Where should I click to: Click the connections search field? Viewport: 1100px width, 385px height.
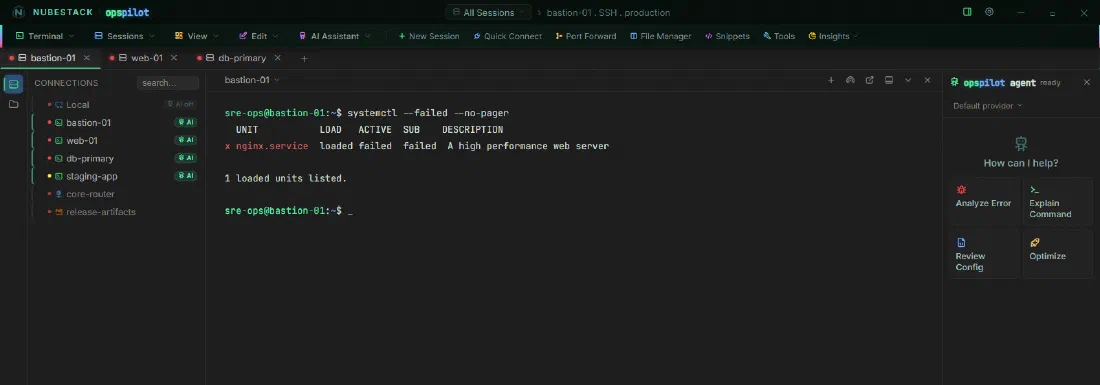(x=168, y=83)
